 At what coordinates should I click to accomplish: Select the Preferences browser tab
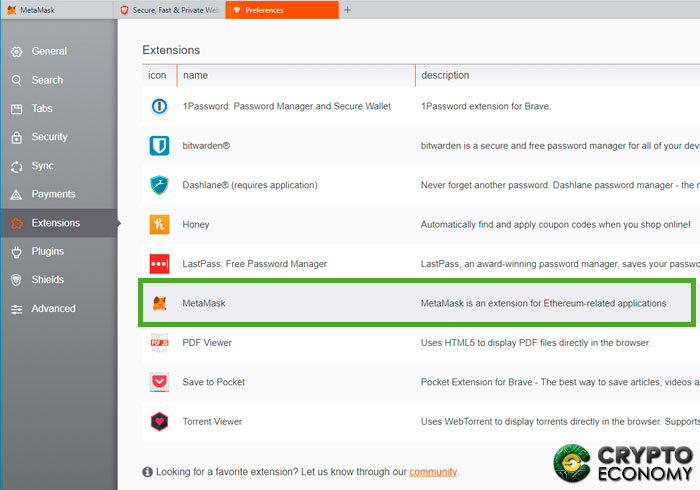[282, 10]
